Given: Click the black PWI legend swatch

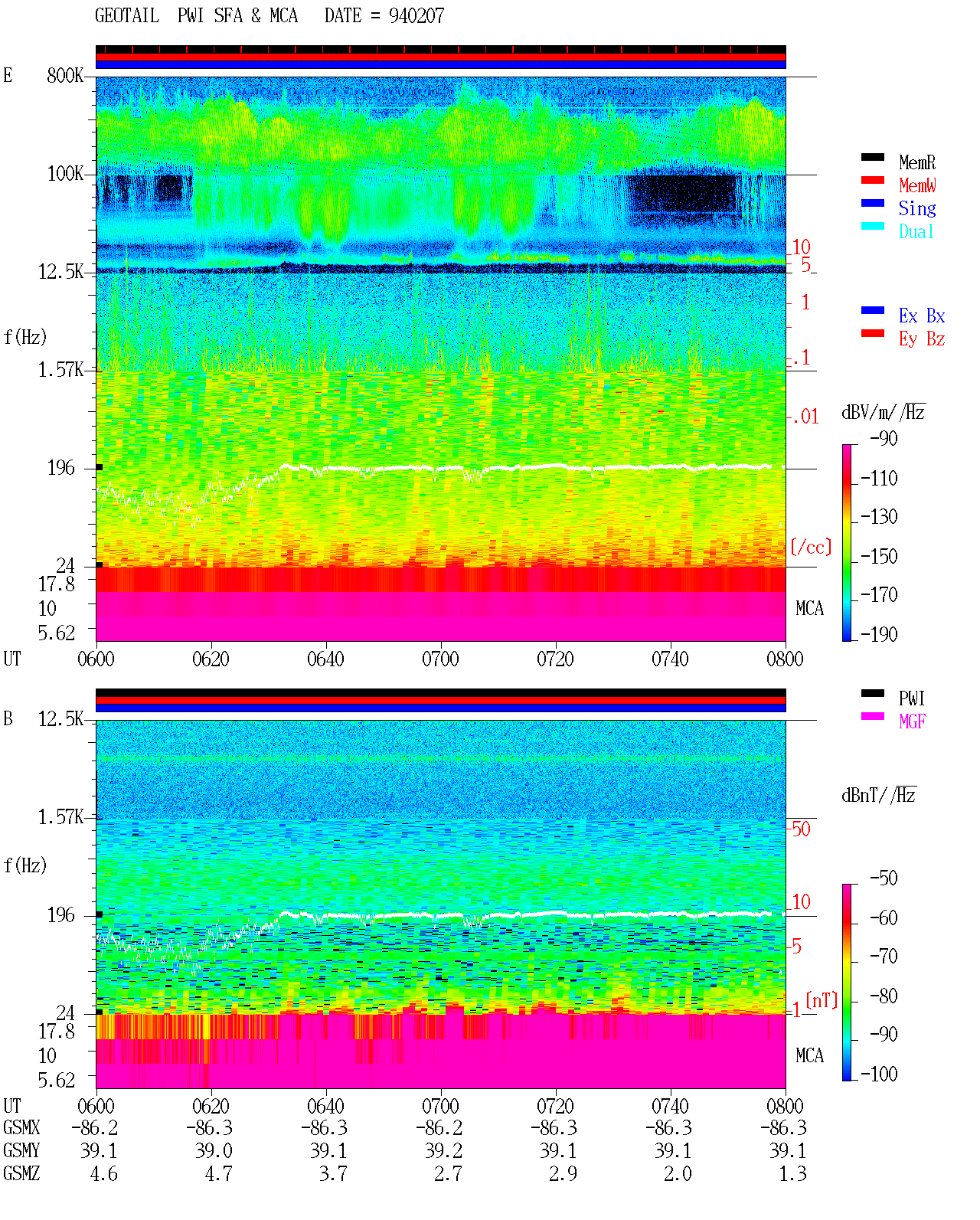Looking at the screenshot, I should 873,693.
